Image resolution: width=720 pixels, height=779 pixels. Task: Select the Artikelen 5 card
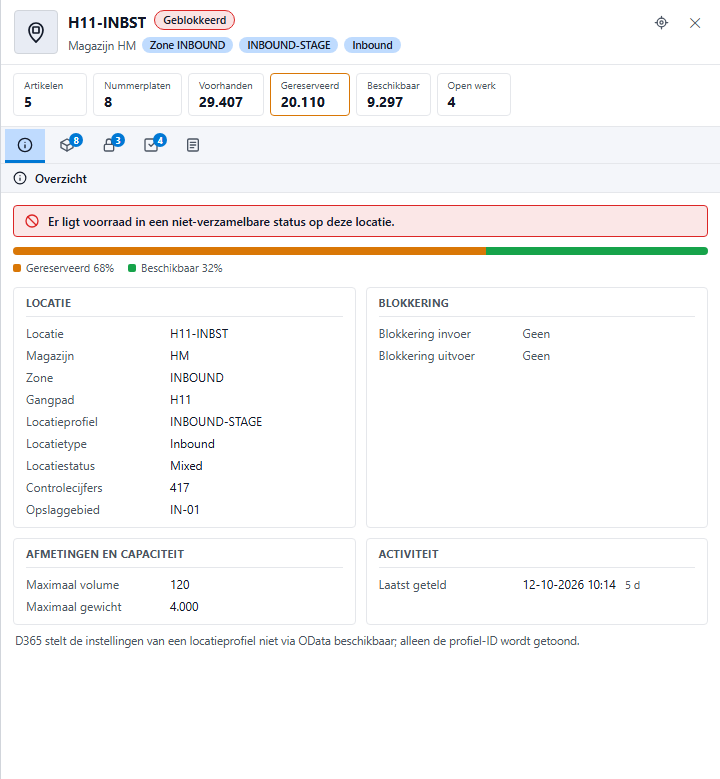click(50, 94)
